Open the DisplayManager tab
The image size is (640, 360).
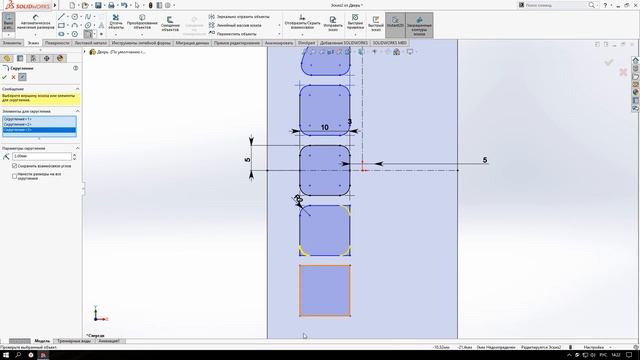[60, 58]
